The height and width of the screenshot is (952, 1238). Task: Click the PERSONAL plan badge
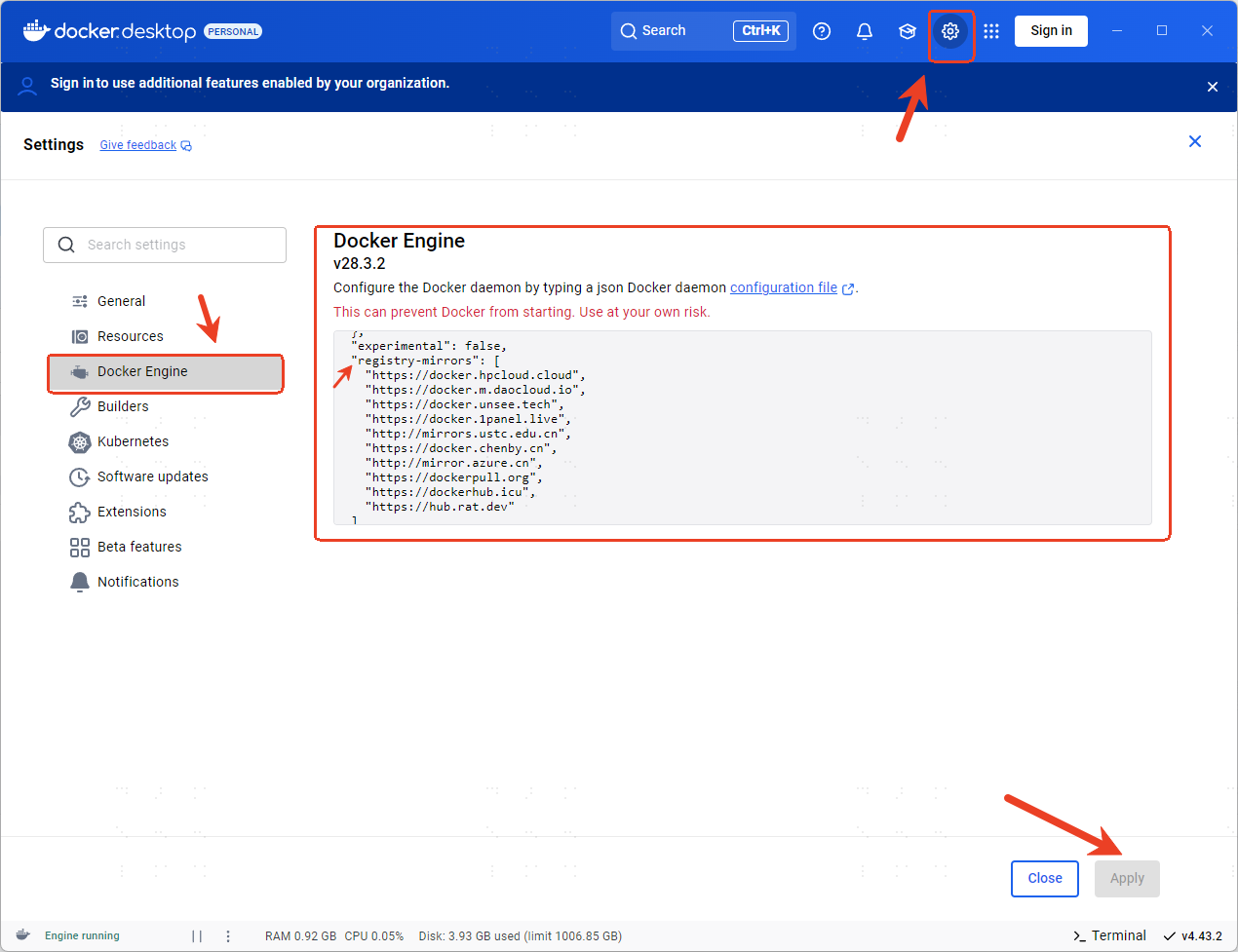233,32
